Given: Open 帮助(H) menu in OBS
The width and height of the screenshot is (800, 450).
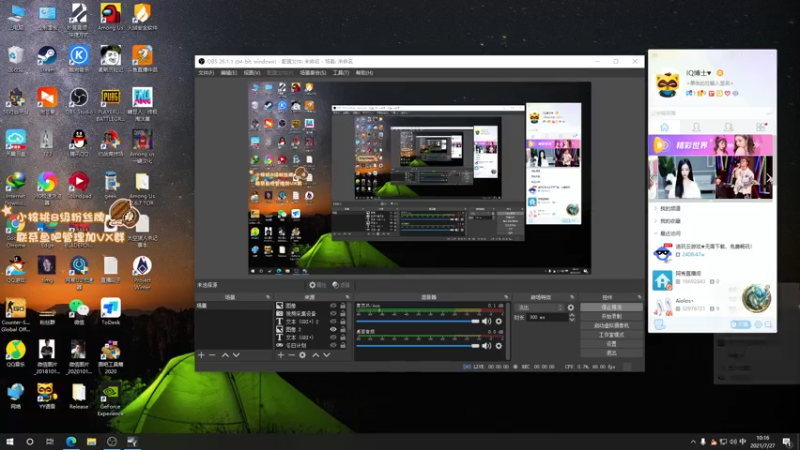Looking at the screenshot, I should pos(364,73).
